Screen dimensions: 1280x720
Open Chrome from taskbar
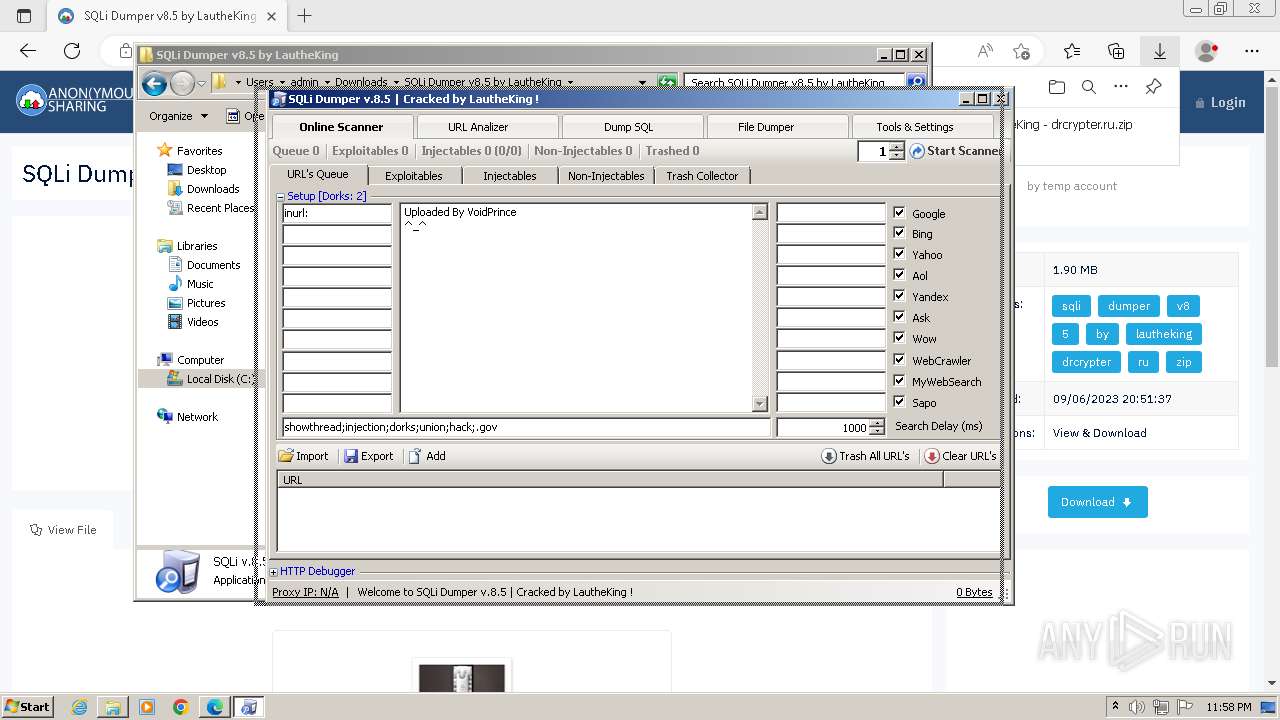pyautogui.click(x=181, y=707)
